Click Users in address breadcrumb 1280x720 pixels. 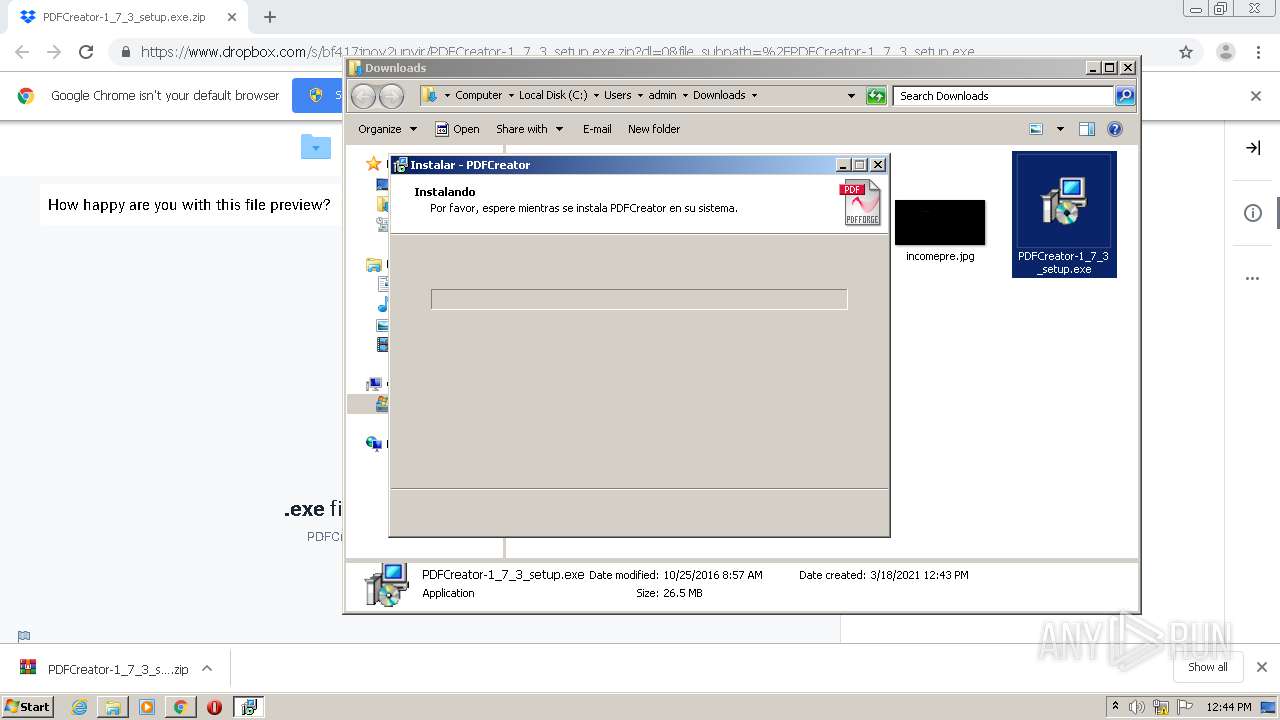tap(617, 96)
